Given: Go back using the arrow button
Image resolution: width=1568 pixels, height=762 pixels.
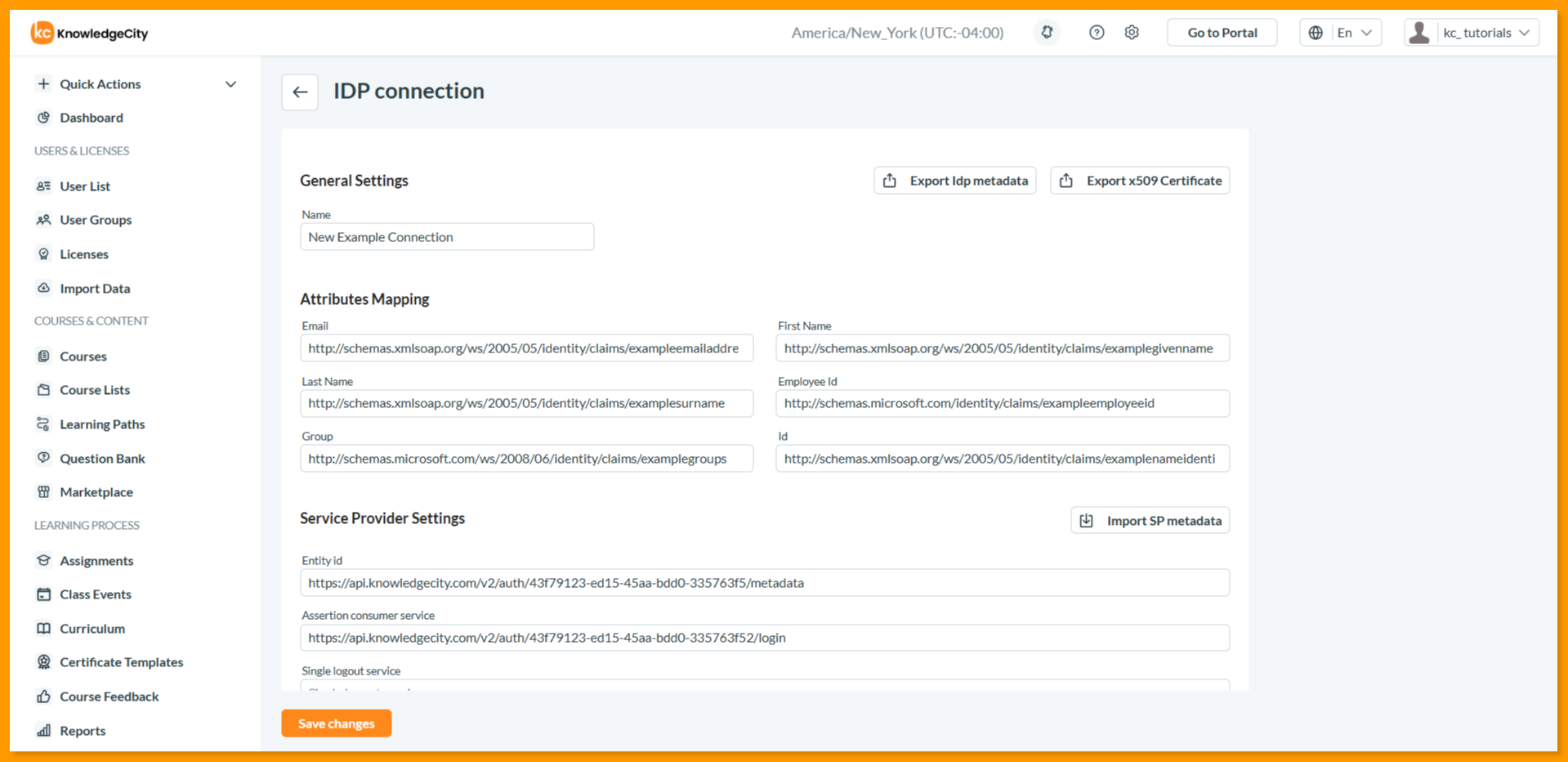Looking at the screenshot, I should point(300,92).
